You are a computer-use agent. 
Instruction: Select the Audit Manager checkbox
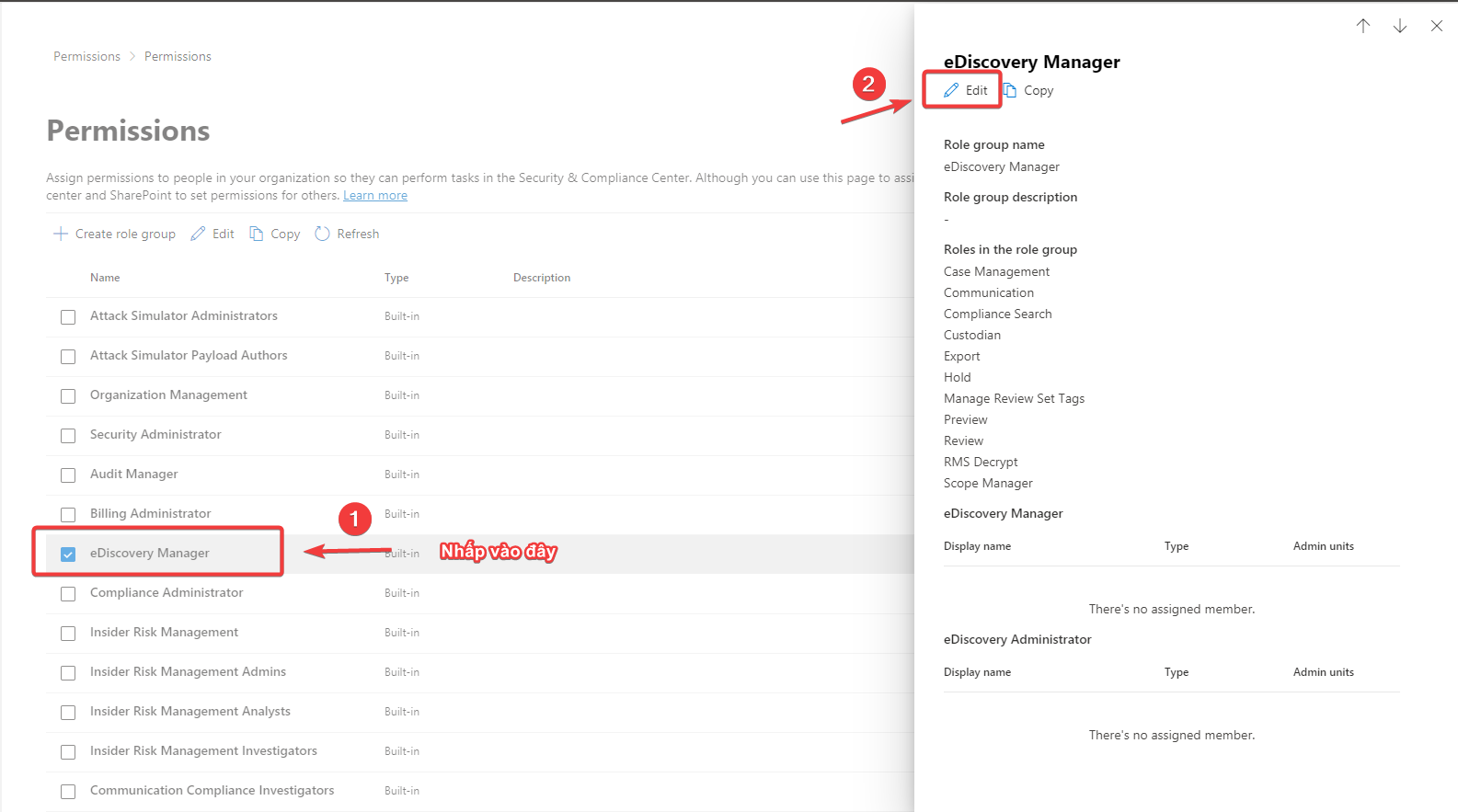[x=68, y=475]
